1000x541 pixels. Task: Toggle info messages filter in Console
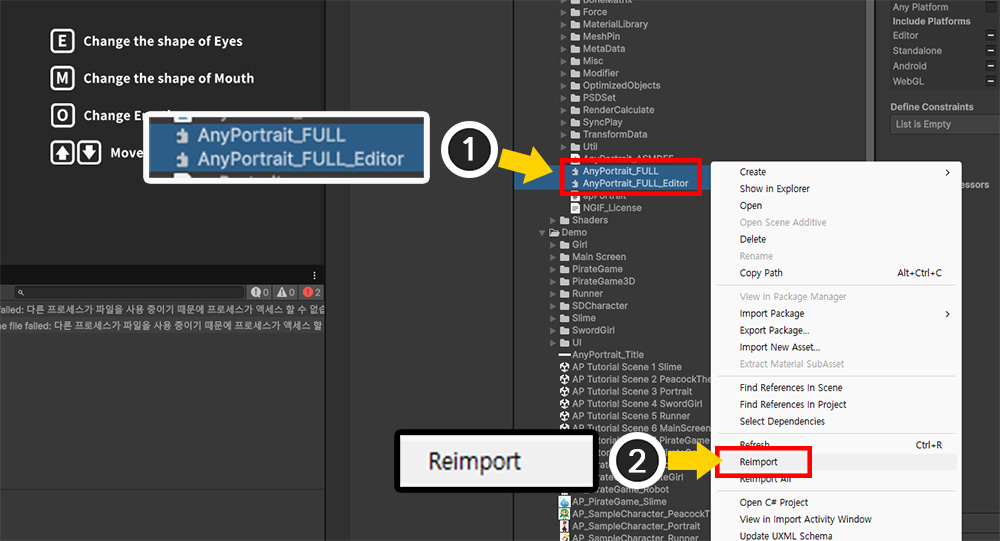pyautogui.click(x=260, y=292)
